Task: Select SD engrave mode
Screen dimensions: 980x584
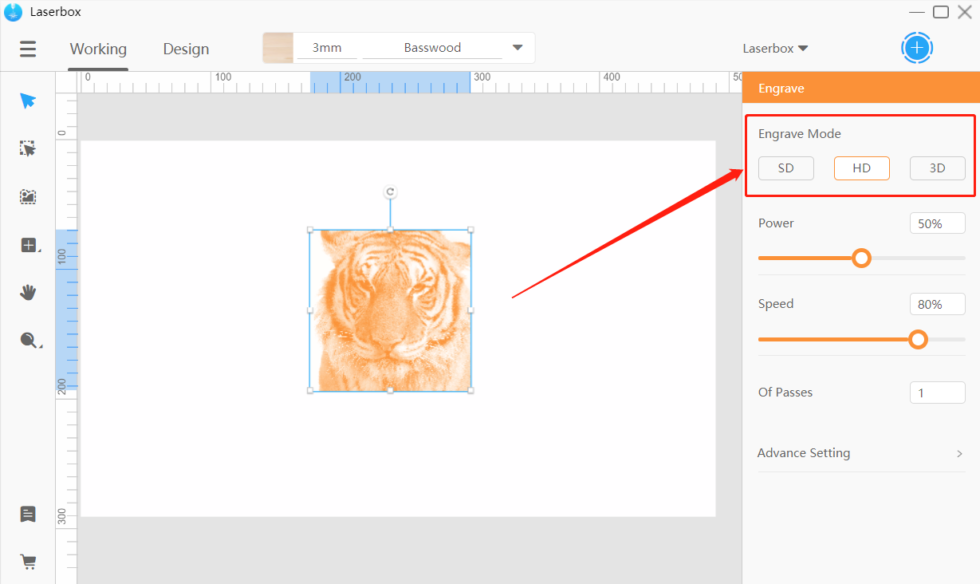Action: pyautogui.click(x=786, y=168)
